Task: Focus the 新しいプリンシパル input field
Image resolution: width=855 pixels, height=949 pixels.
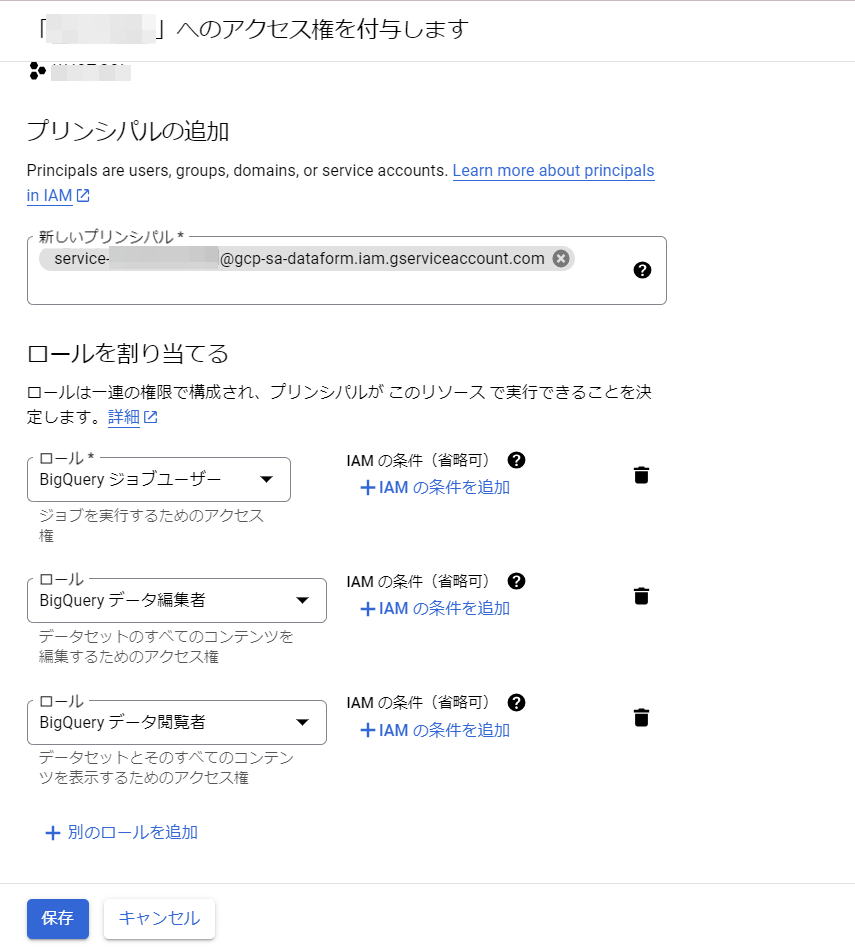Action: [347, 271]
